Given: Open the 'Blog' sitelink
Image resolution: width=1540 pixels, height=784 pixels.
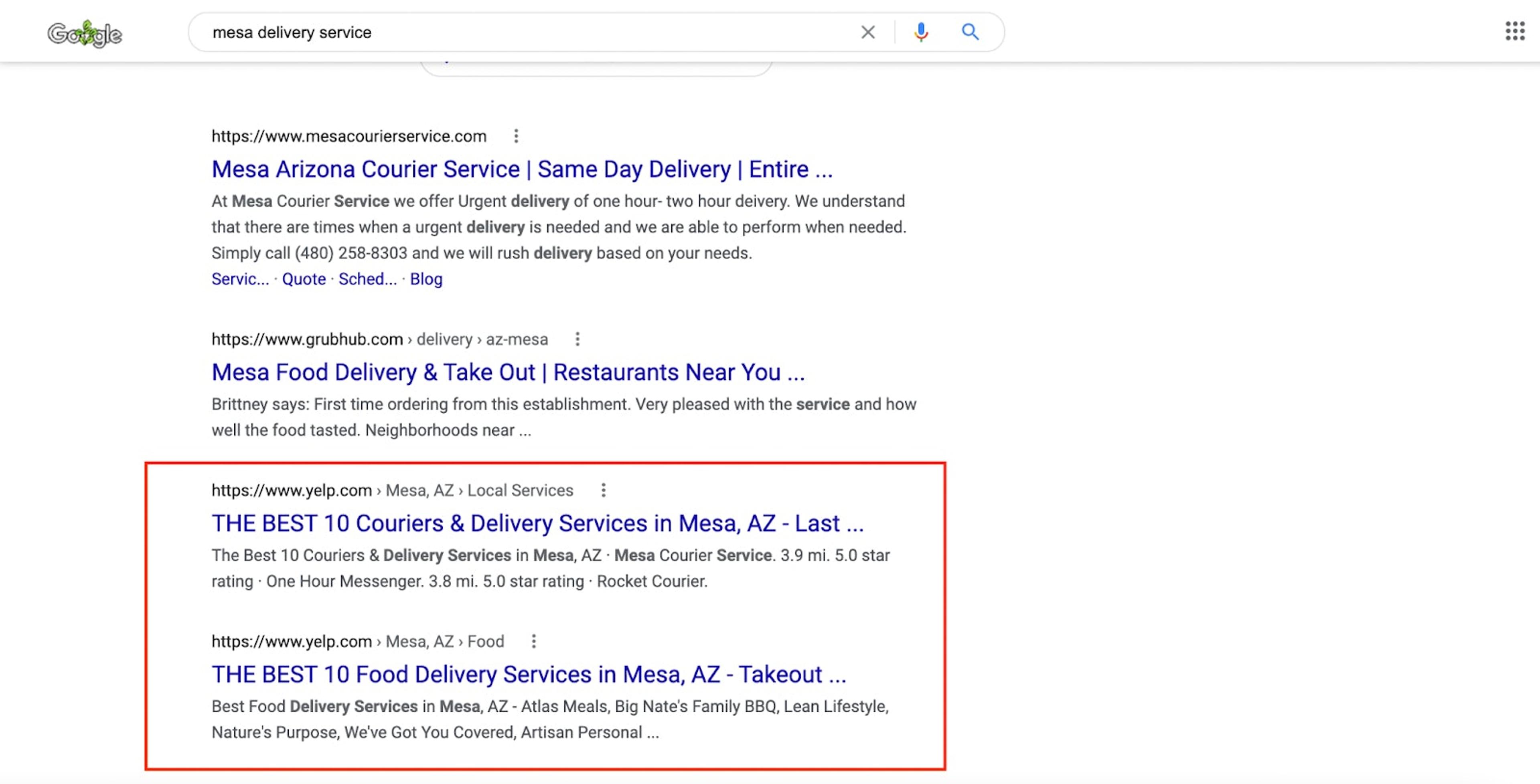Looking at the screenshot, I should click(426, 280).
